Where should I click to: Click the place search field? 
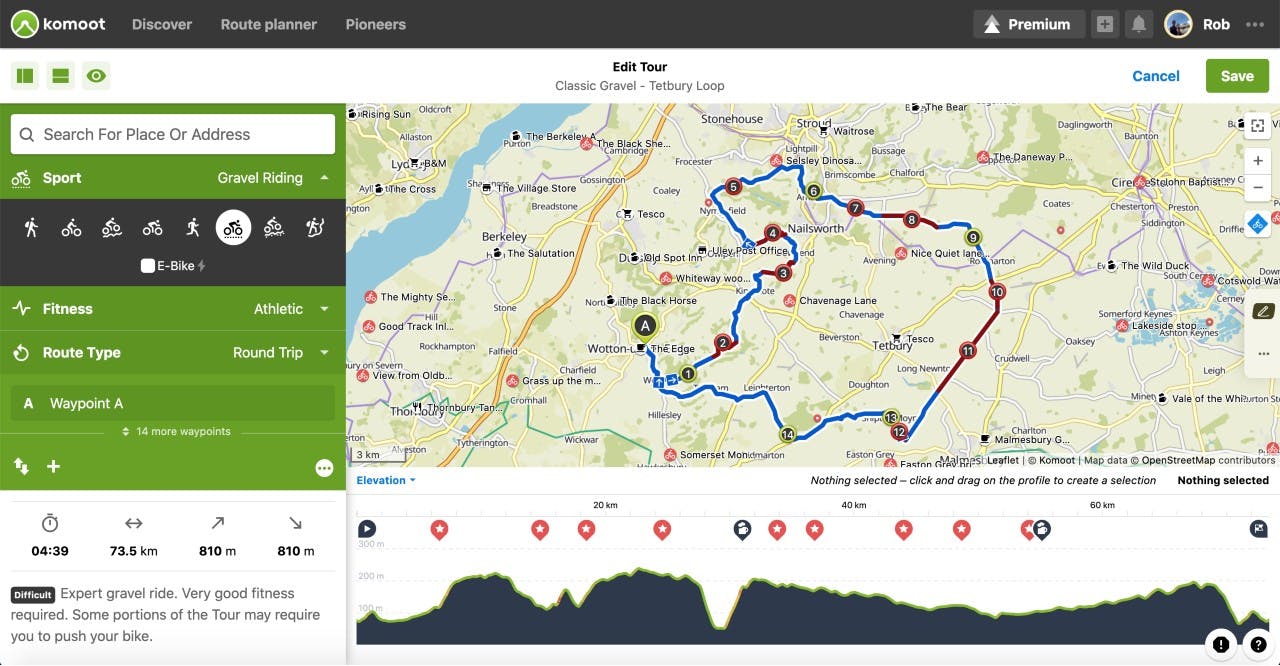pyautogui.click(x=172, y=134)
